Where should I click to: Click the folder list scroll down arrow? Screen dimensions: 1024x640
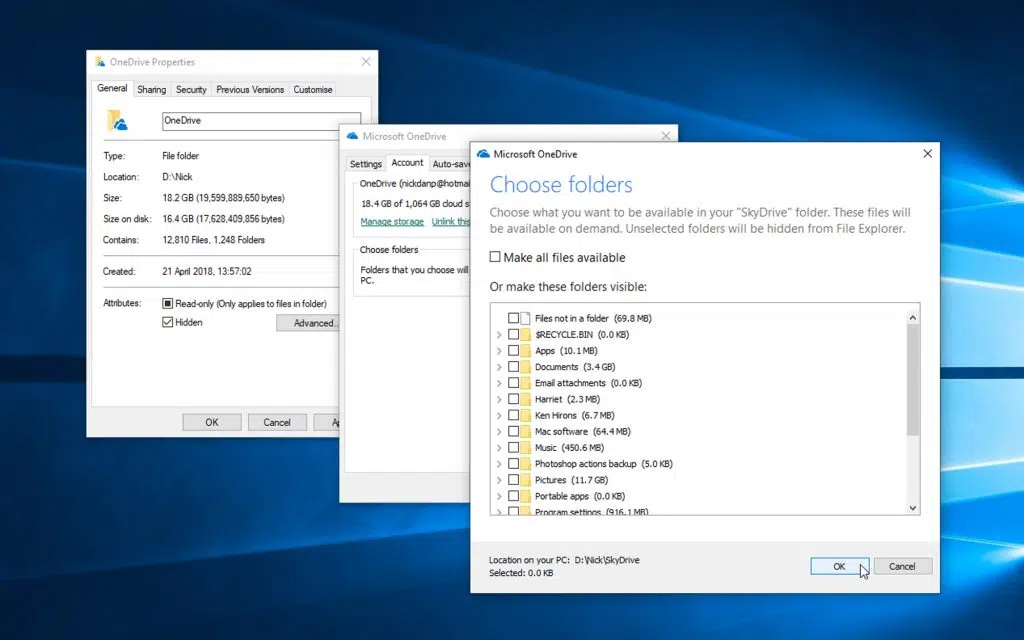pyautogui.click(x=912, y=507)
